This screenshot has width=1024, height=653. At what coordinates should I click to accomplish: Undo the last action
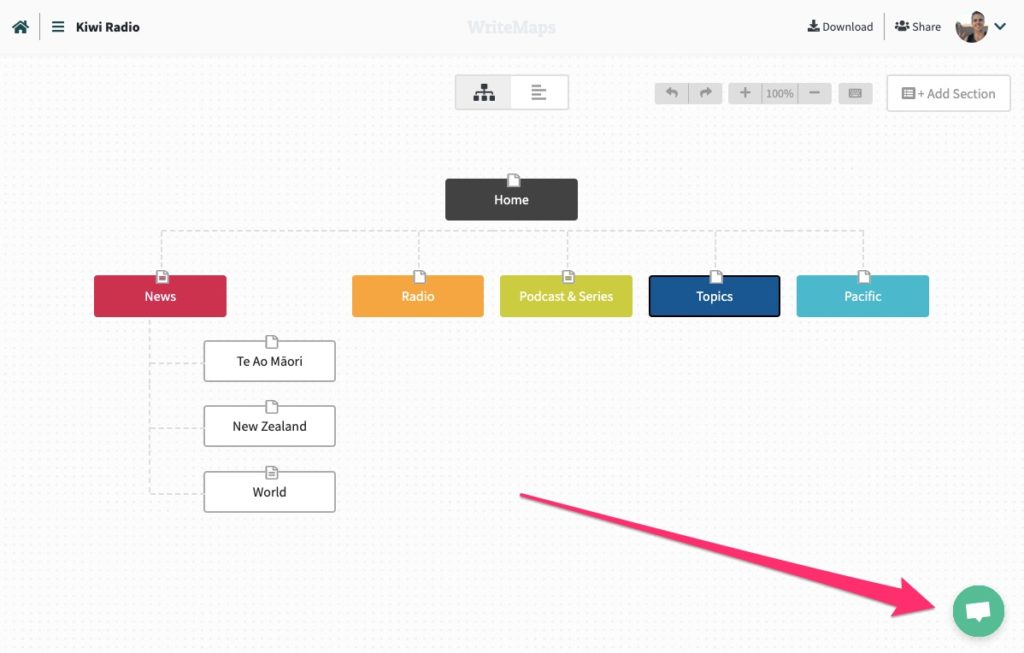pyautogui.click(x=671, y=93)
